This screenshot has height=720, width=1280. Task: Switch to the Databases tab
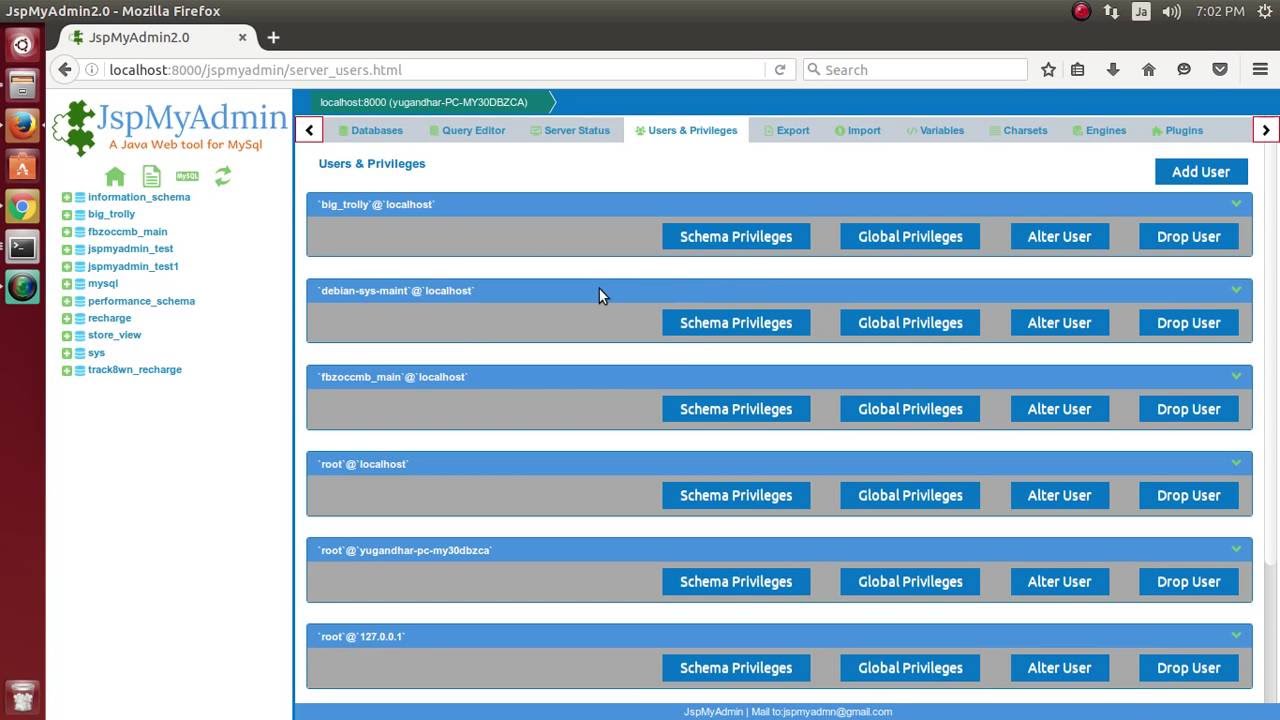point(370,130)
